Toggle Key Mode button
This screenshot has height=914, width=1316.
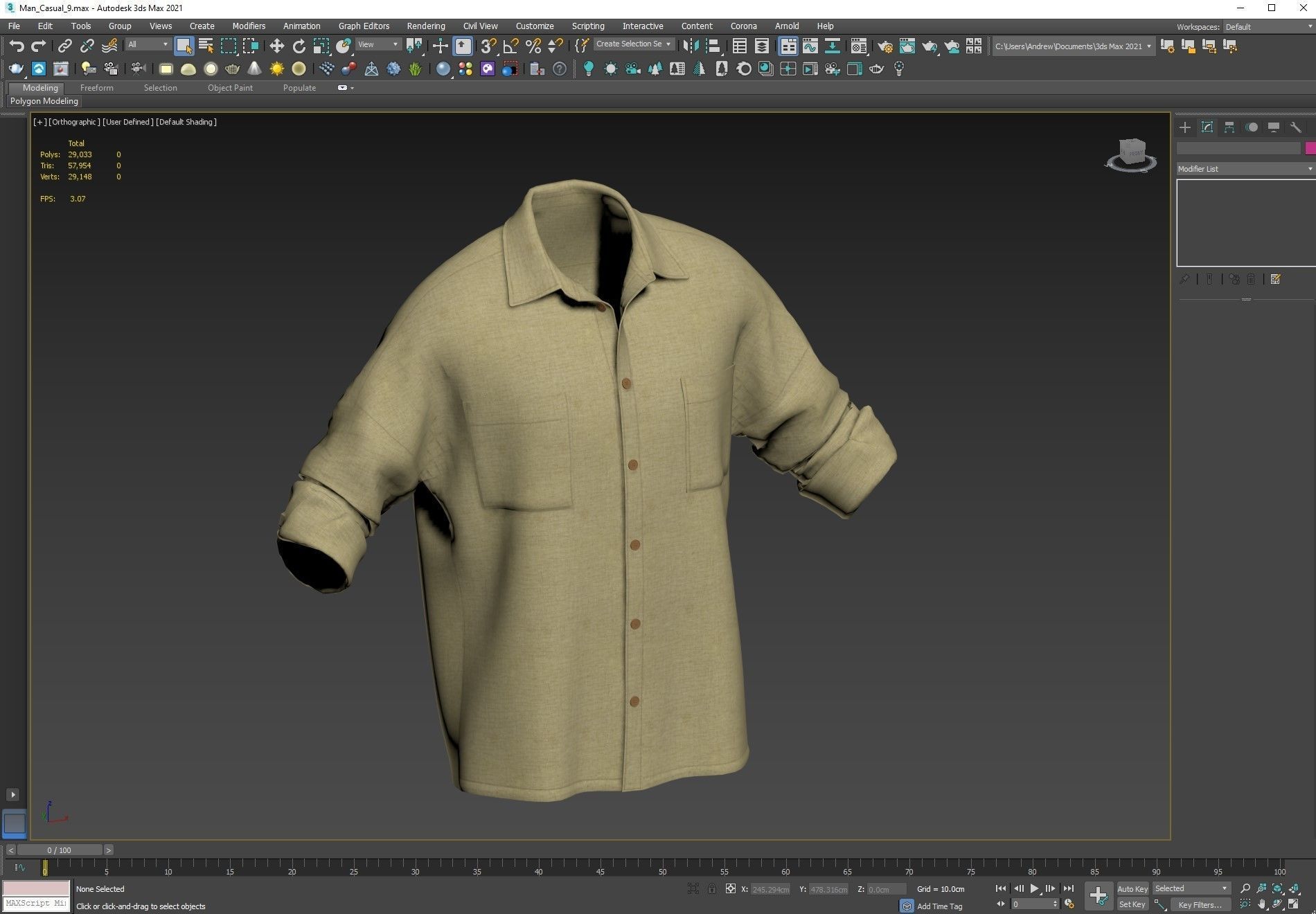click(x=1001, y=904)
